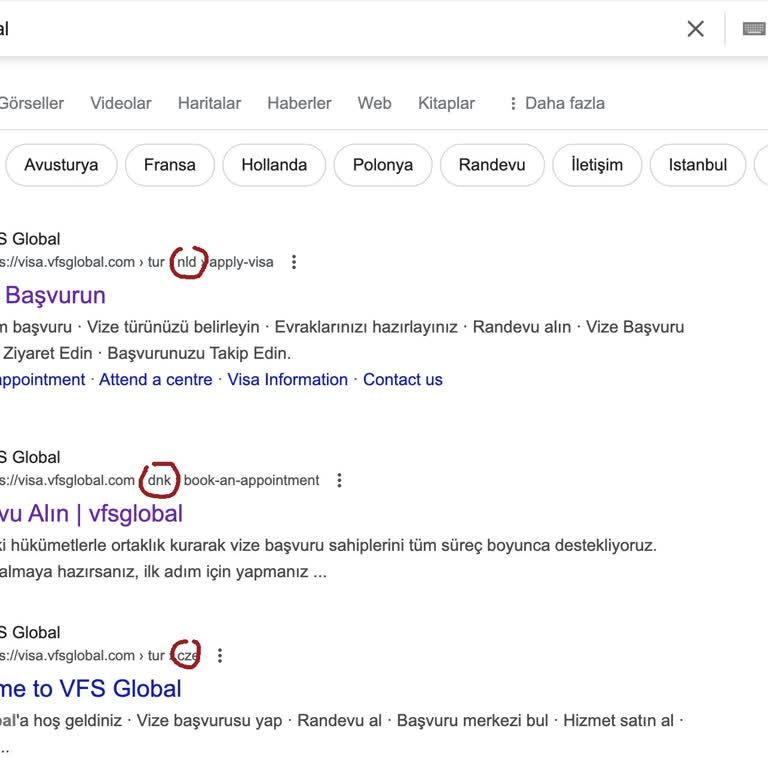The height and width of the screenshot is (768, 768).
Task: Go to the Kitaplar tab
Action: click(446, 103)
